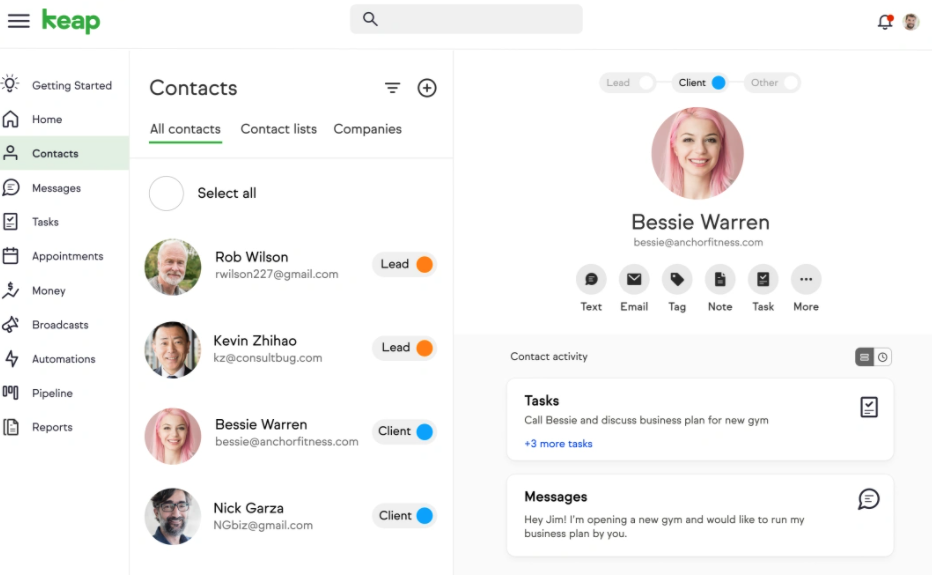
Task: Tick the Select all checkbox circle
Action: [166, 193]
